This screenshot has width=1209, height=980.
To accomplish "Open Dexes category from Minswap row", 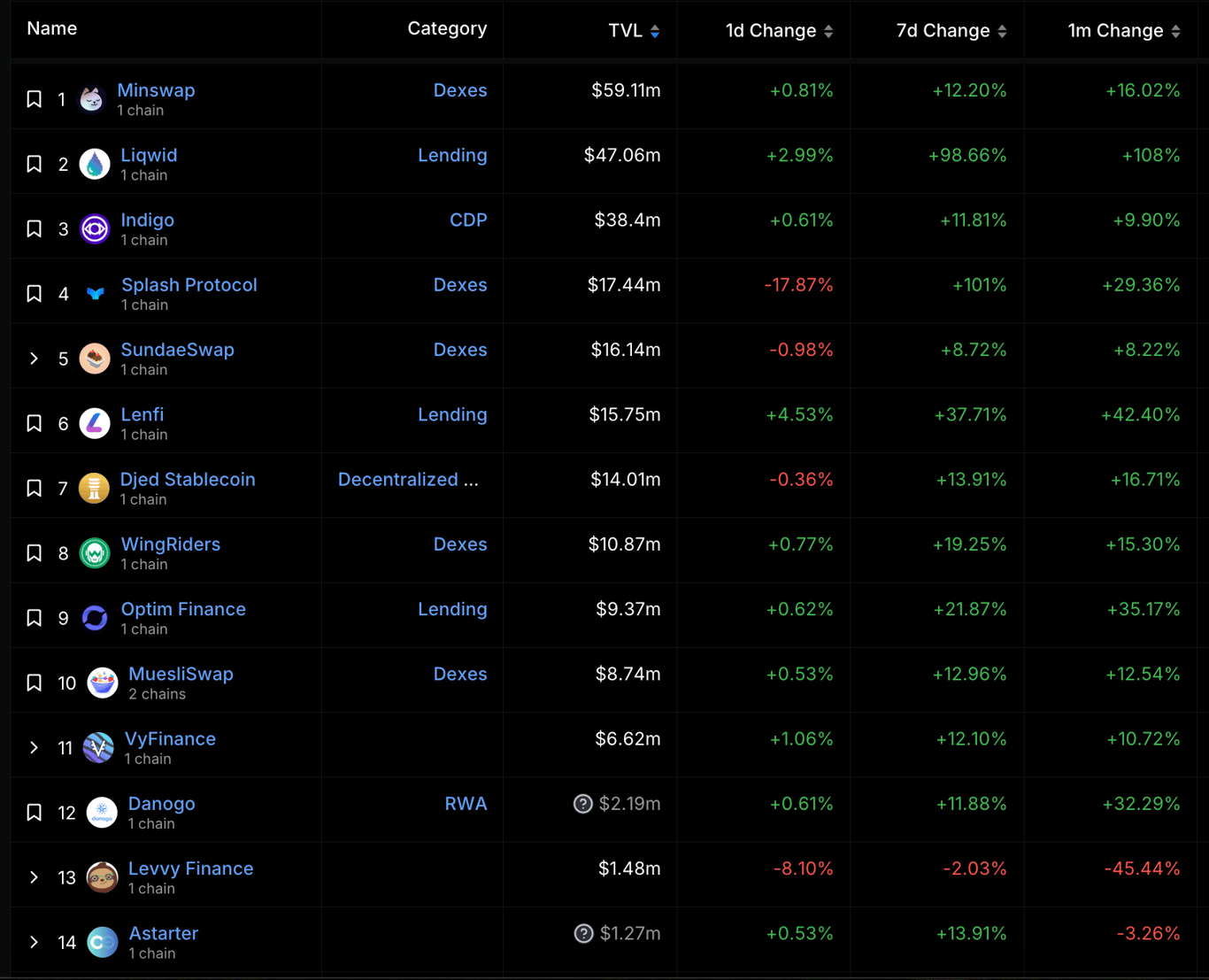I will click(x=460, y=90).
